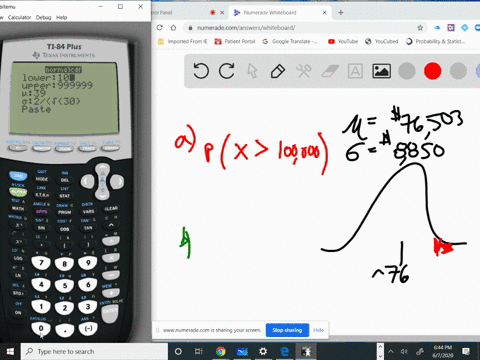Select the pen drawing tool
Screen dimensions: 480x360
(x=278, y=71)
